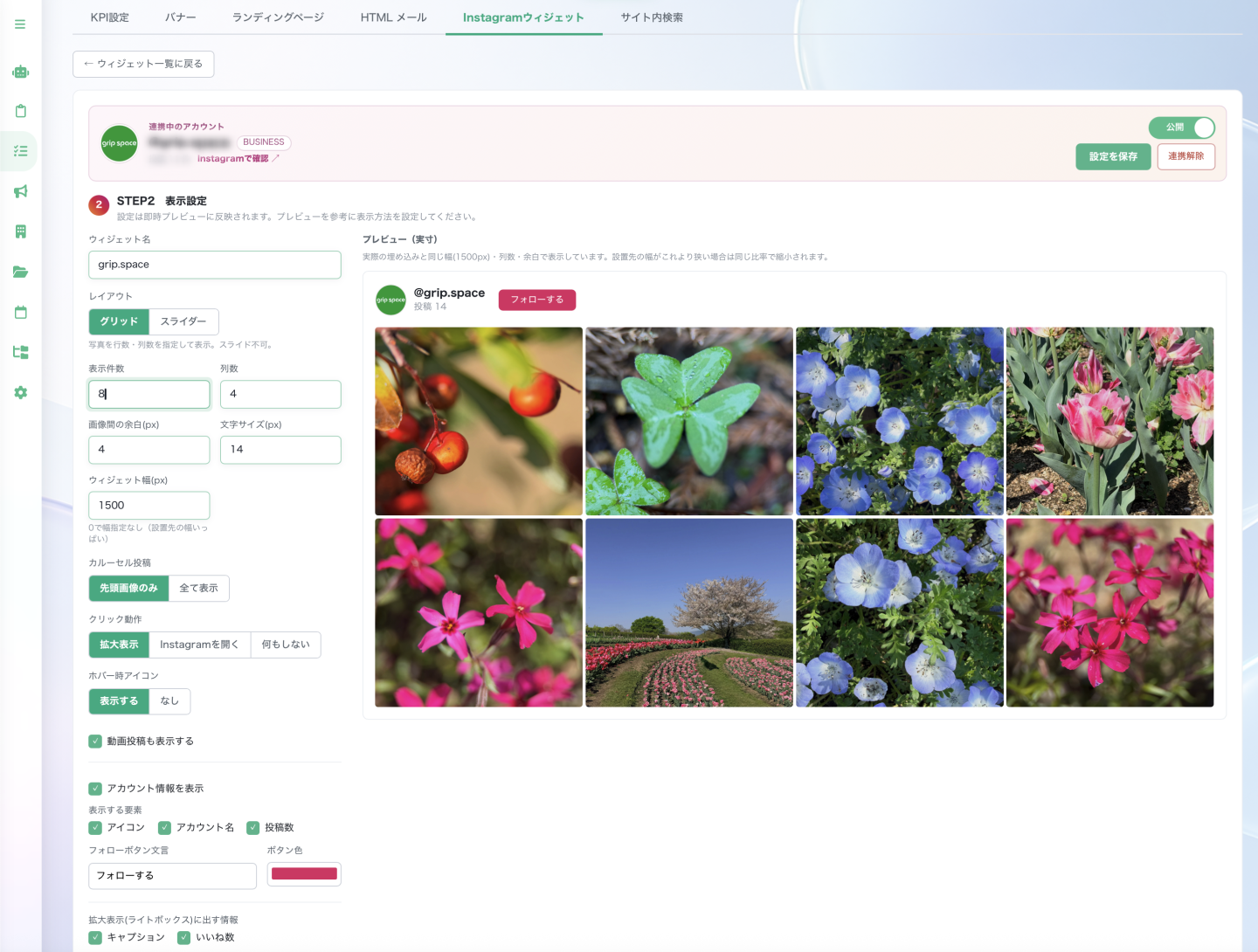The image size is (1258, 952).
Task: Open the calendar icon in the sidebar
Action: pos(21,312)
